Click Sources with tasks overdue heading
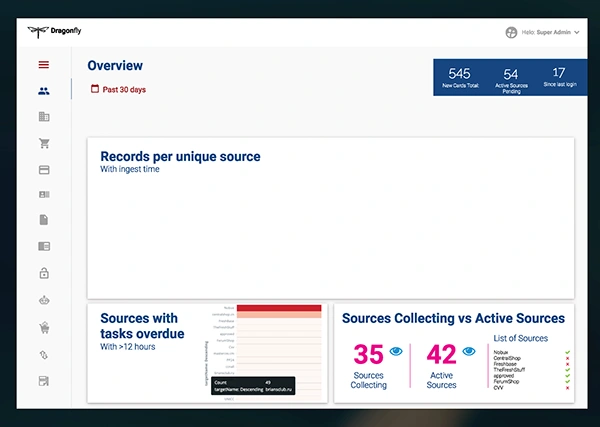This screenshot has height=427, width=600. (x=142, y=326)
